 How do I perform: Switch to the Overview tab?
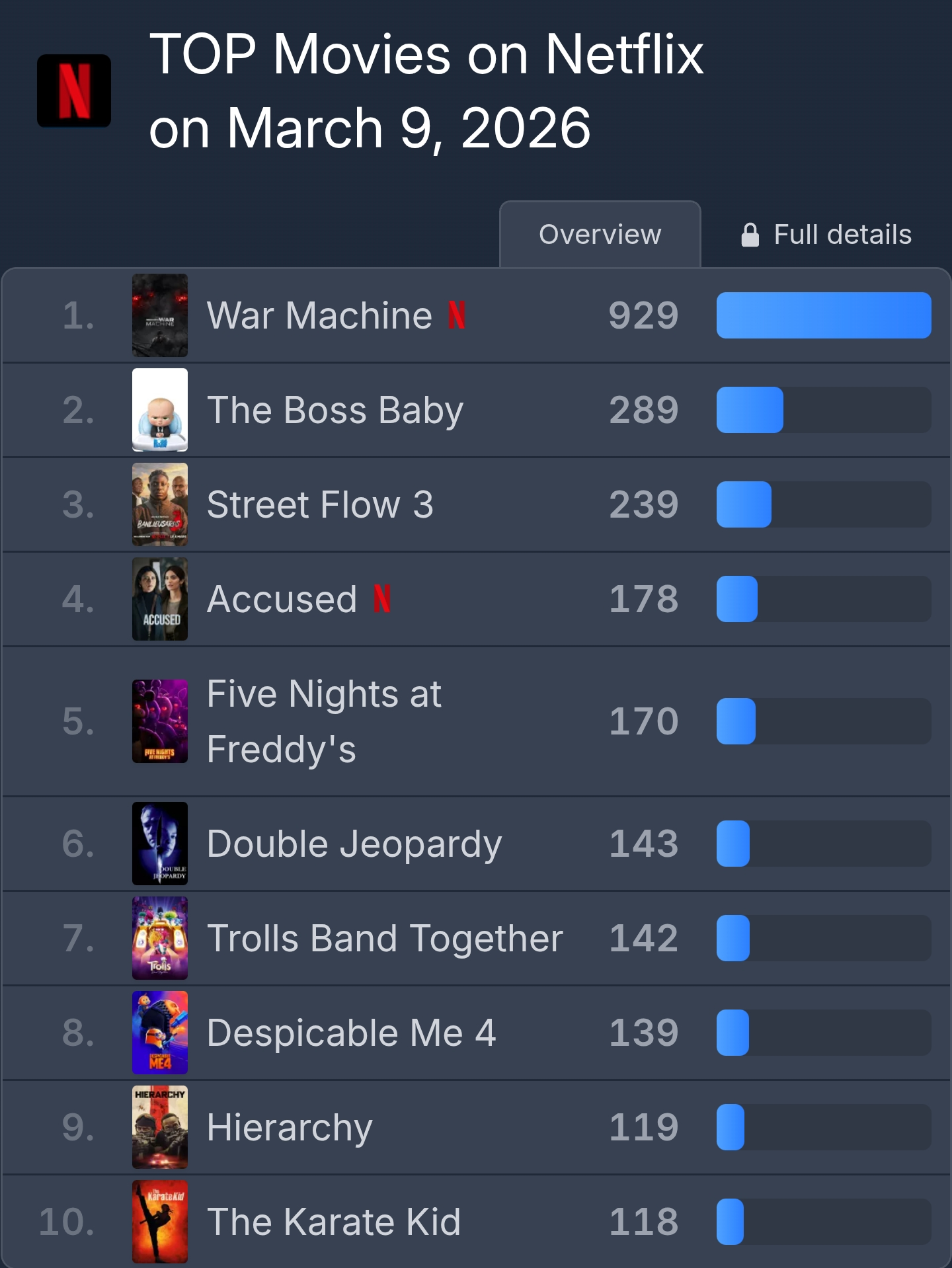pos(600,235)
